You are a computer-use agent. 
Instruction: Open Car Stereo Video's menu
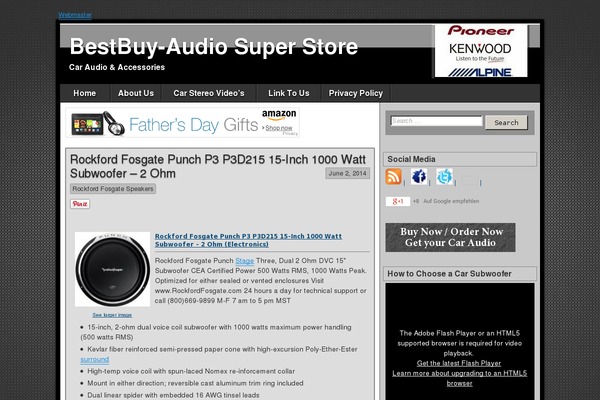[209, 93]
